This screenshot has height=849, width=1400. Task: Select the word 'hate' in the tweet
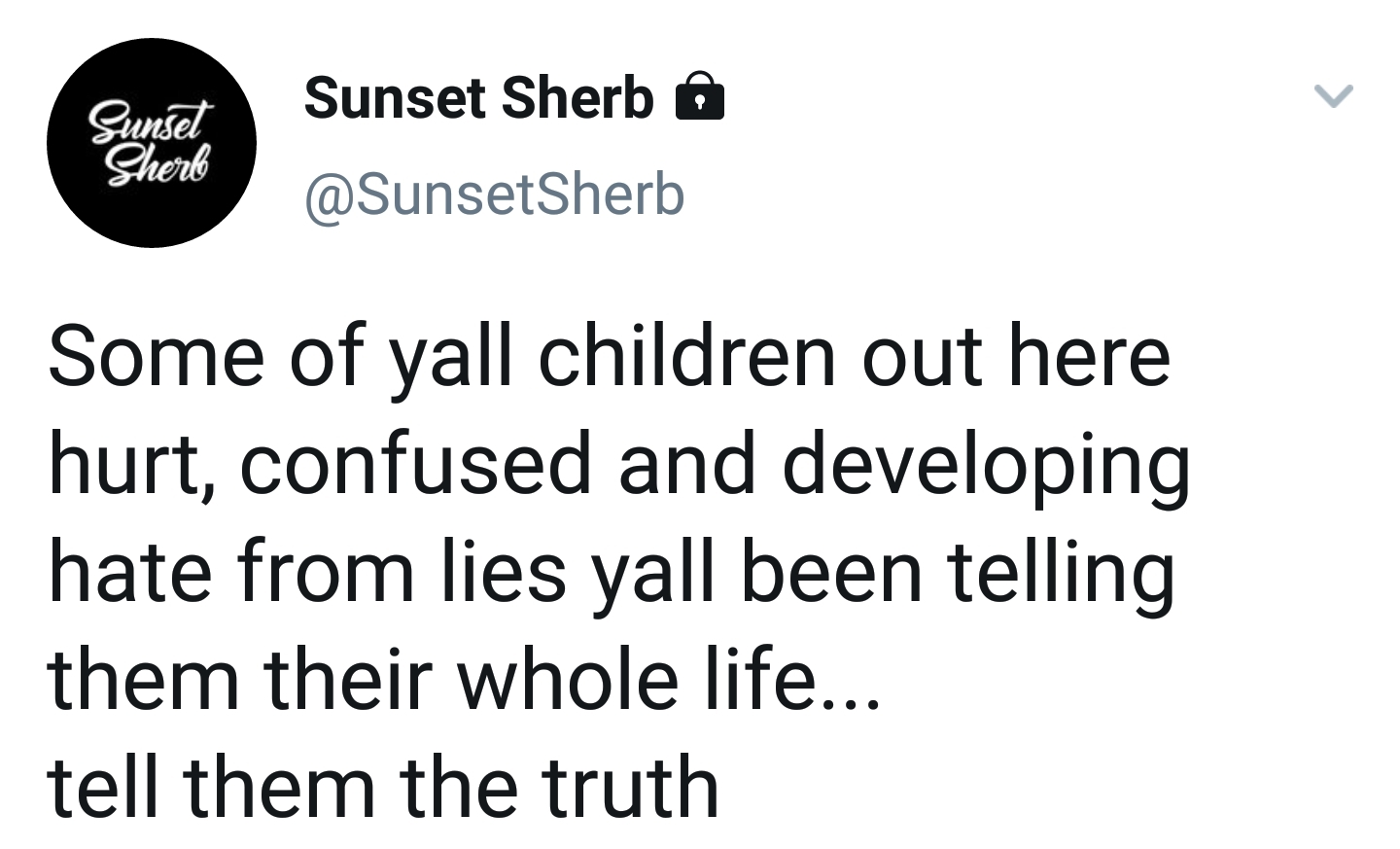[x=130, y=572]
